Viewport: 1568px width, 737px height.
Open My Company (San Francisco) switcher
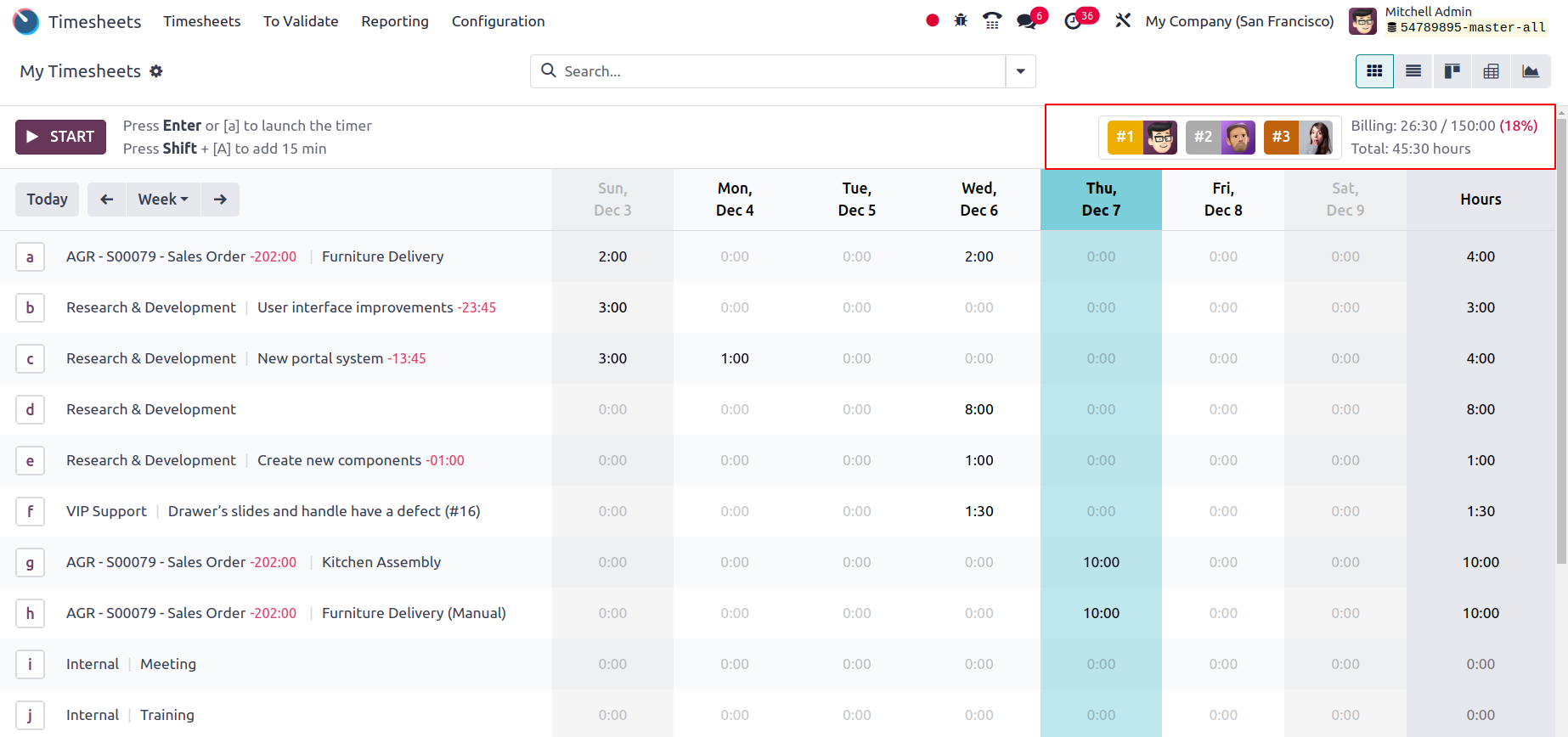1239,21
